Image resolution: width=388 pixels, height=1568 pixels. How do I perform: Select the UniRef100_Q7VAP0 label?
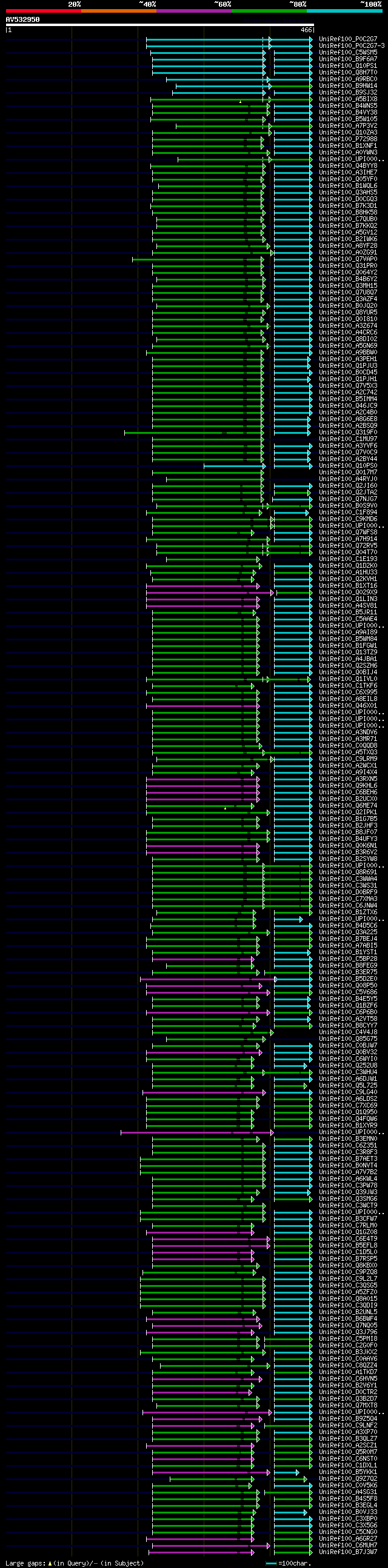[x=348, y=259]
